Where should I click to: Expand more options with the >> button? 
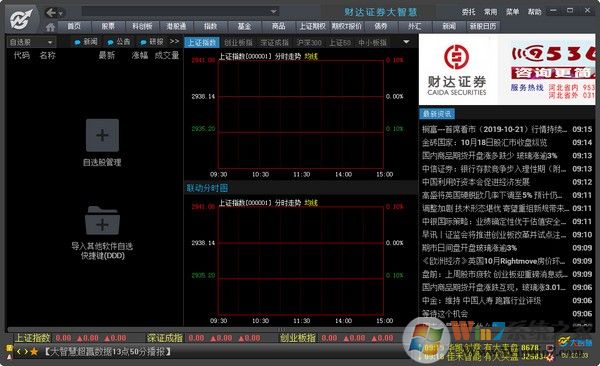point(174,41)
